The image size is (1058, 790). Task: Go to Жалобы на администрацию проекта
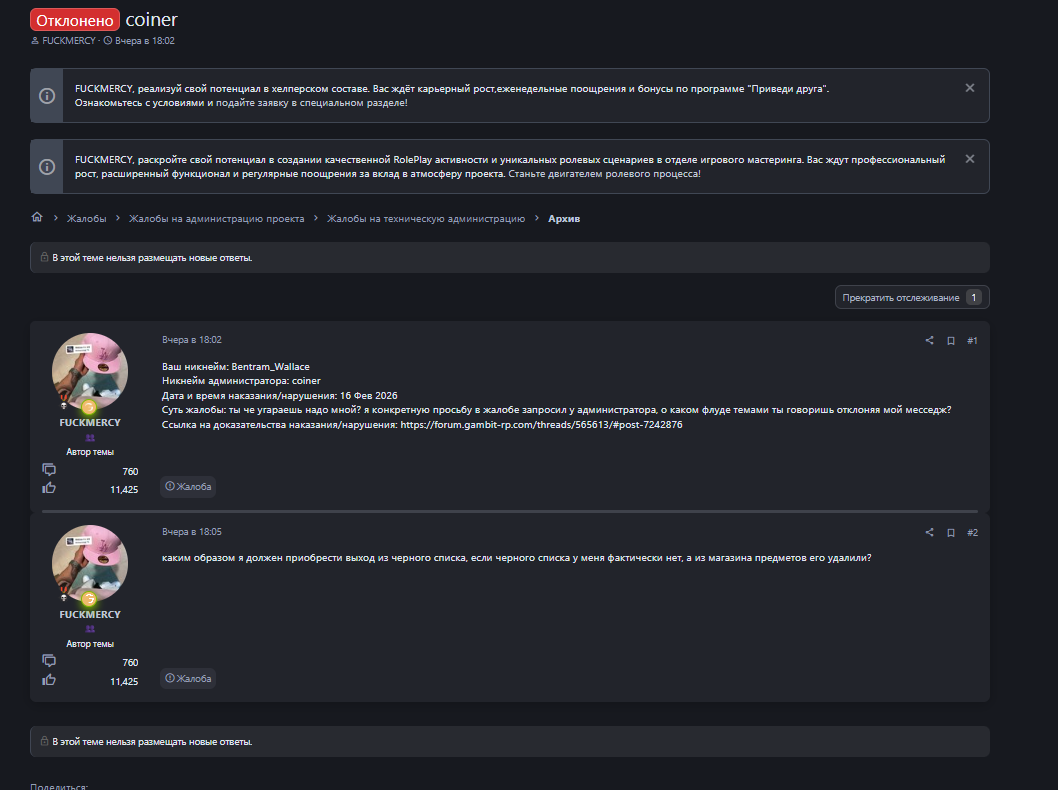216,218
